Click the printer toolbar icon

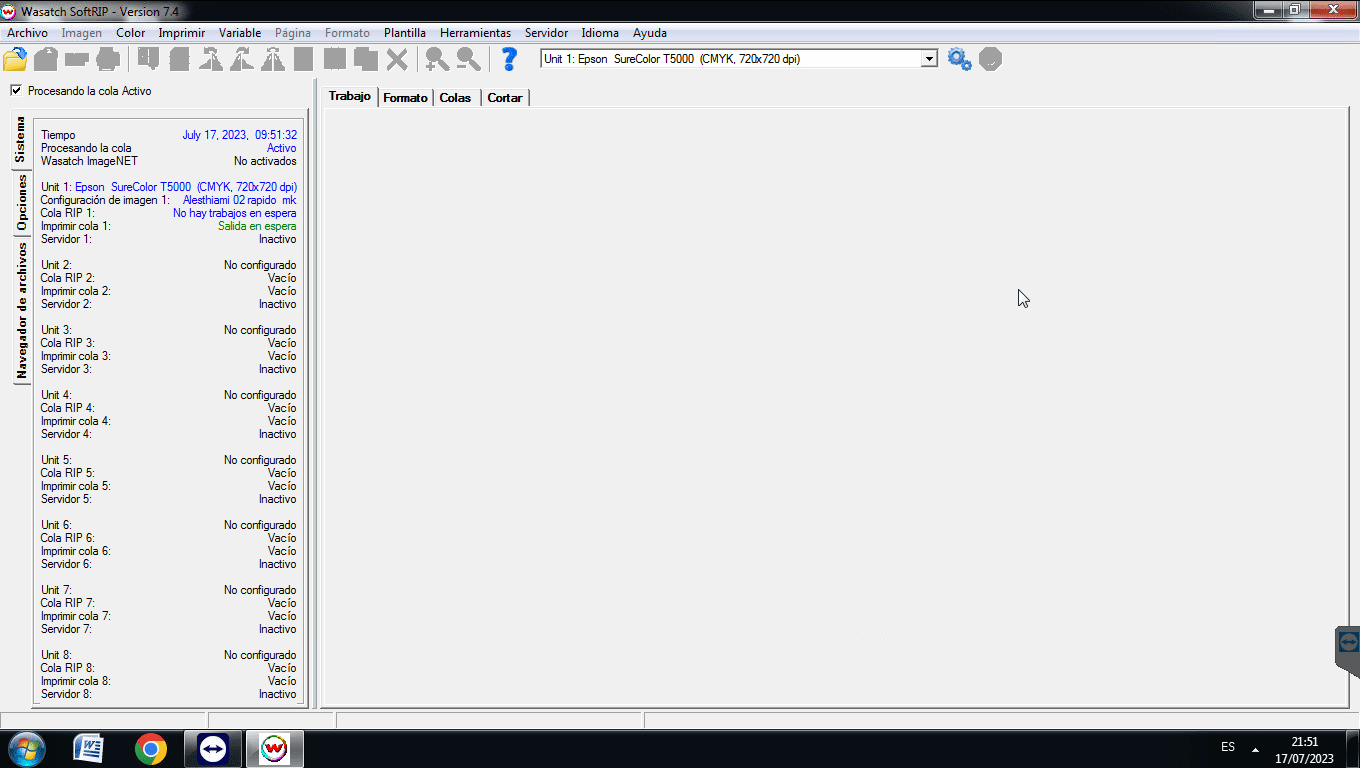pyautogui.click(x=108, y=59)
